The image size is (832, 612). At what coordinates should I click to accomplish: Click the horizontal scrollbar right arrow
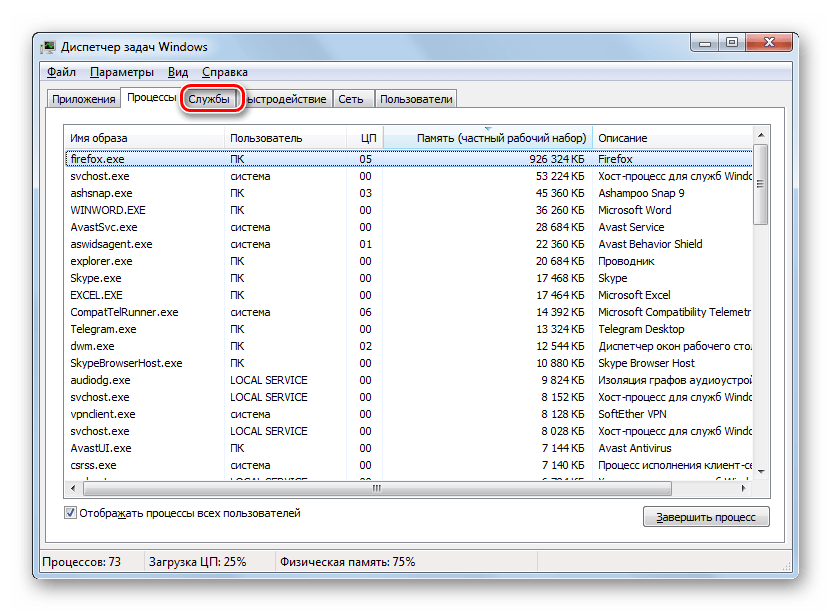pyautogui.click(x=743, y=488)
